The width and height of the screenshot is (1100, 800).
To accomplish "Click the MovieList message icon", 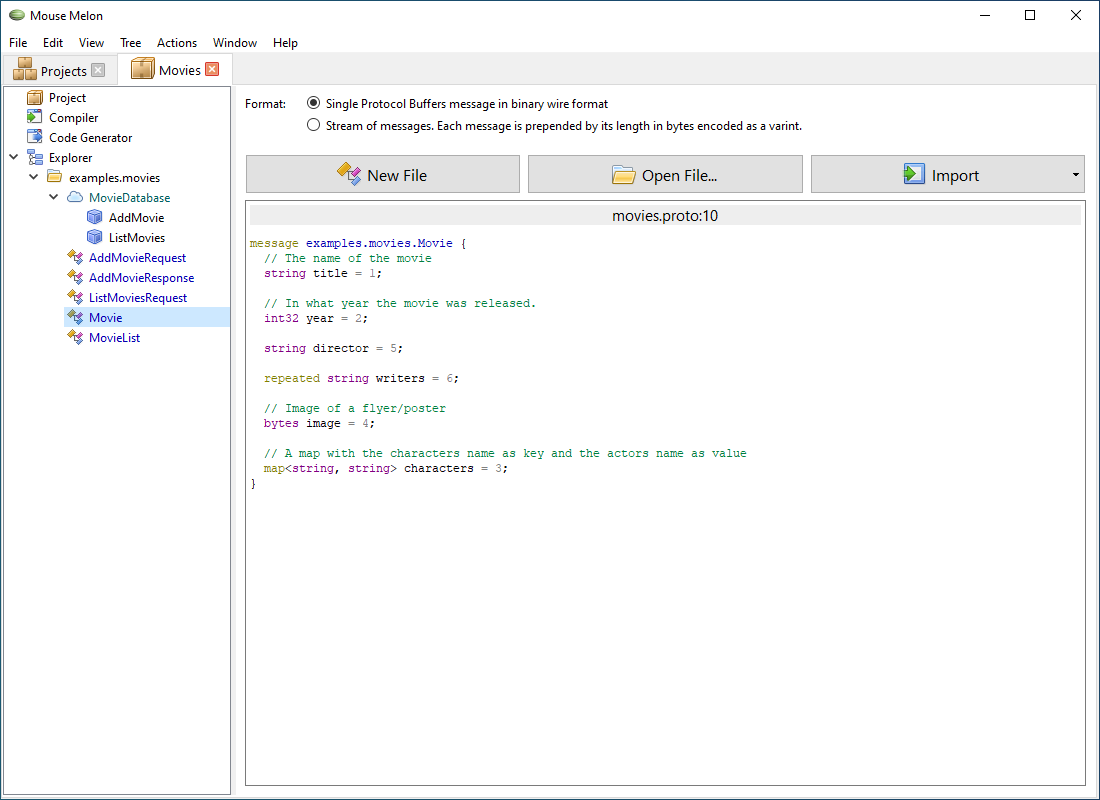I will coord(74,337).
